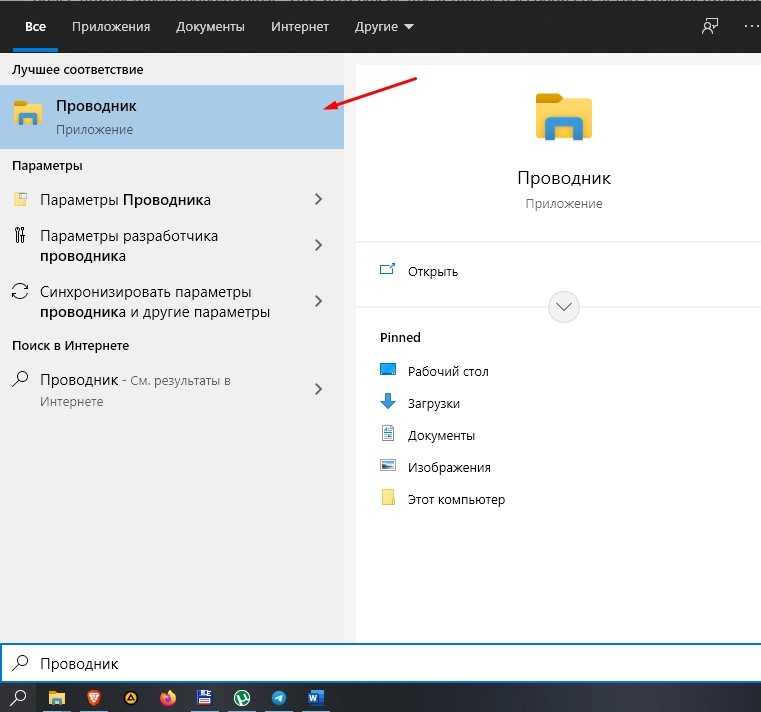Viewport: 761px width, 712px height.
Task: Click the magnifier icon inside the search box
Action: [20, 662]
